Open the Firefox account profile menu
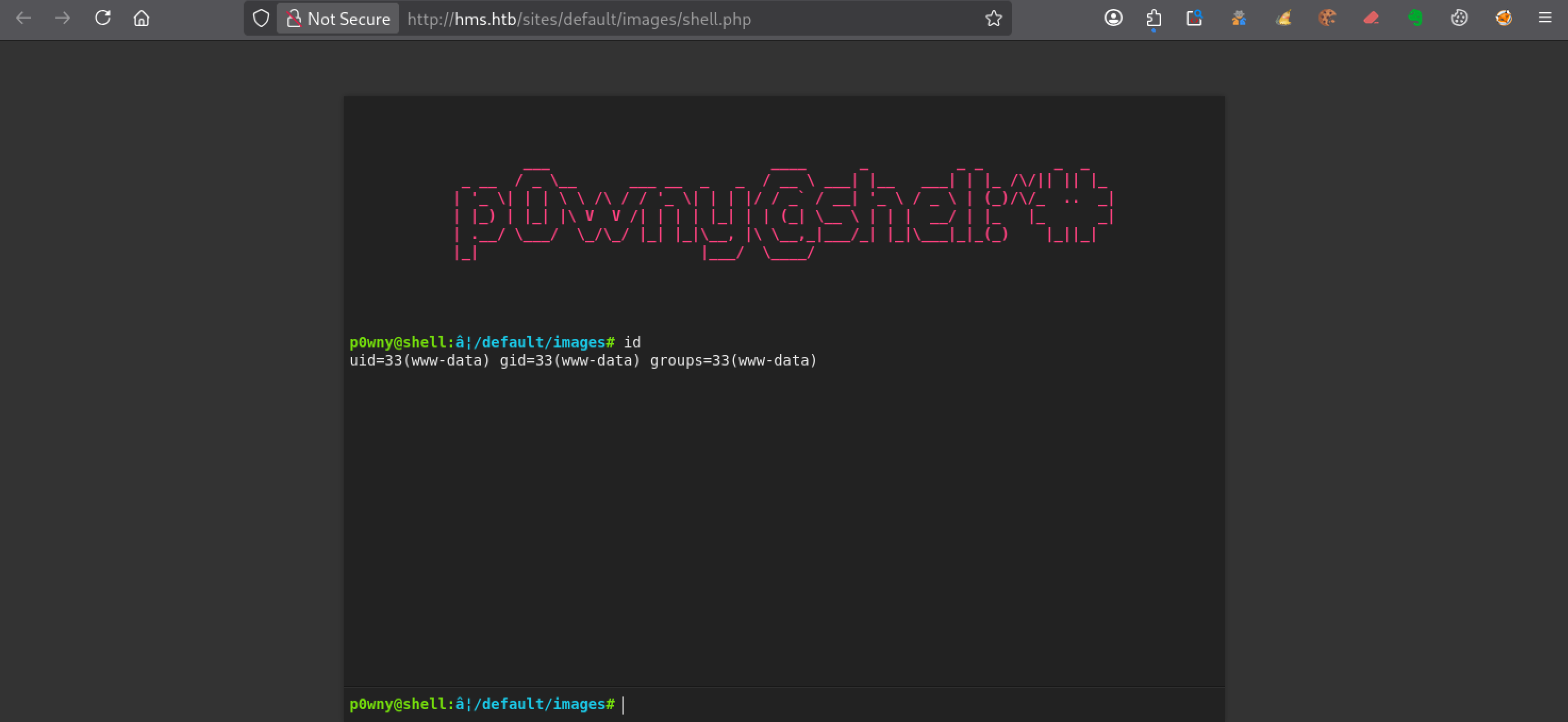1568x722 pixels. [1113, 18]
